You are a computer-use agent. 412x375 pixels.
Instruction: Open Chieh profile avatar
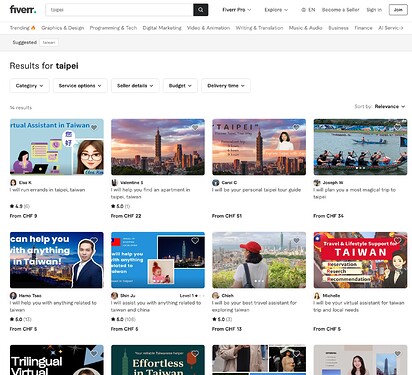tap(216, 296)
